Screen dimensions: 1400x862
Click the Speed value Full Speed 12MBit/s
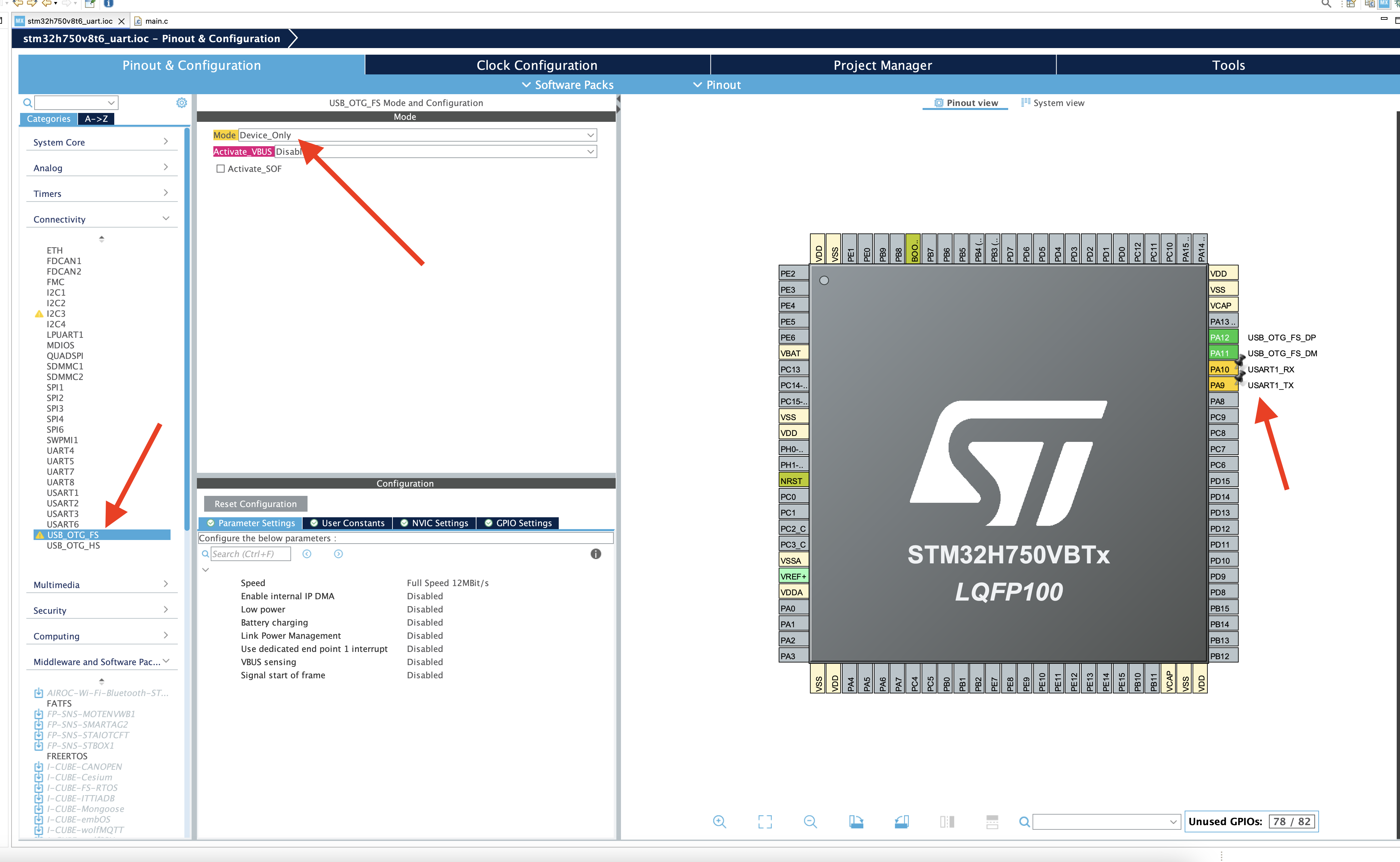tap(447, 583)
